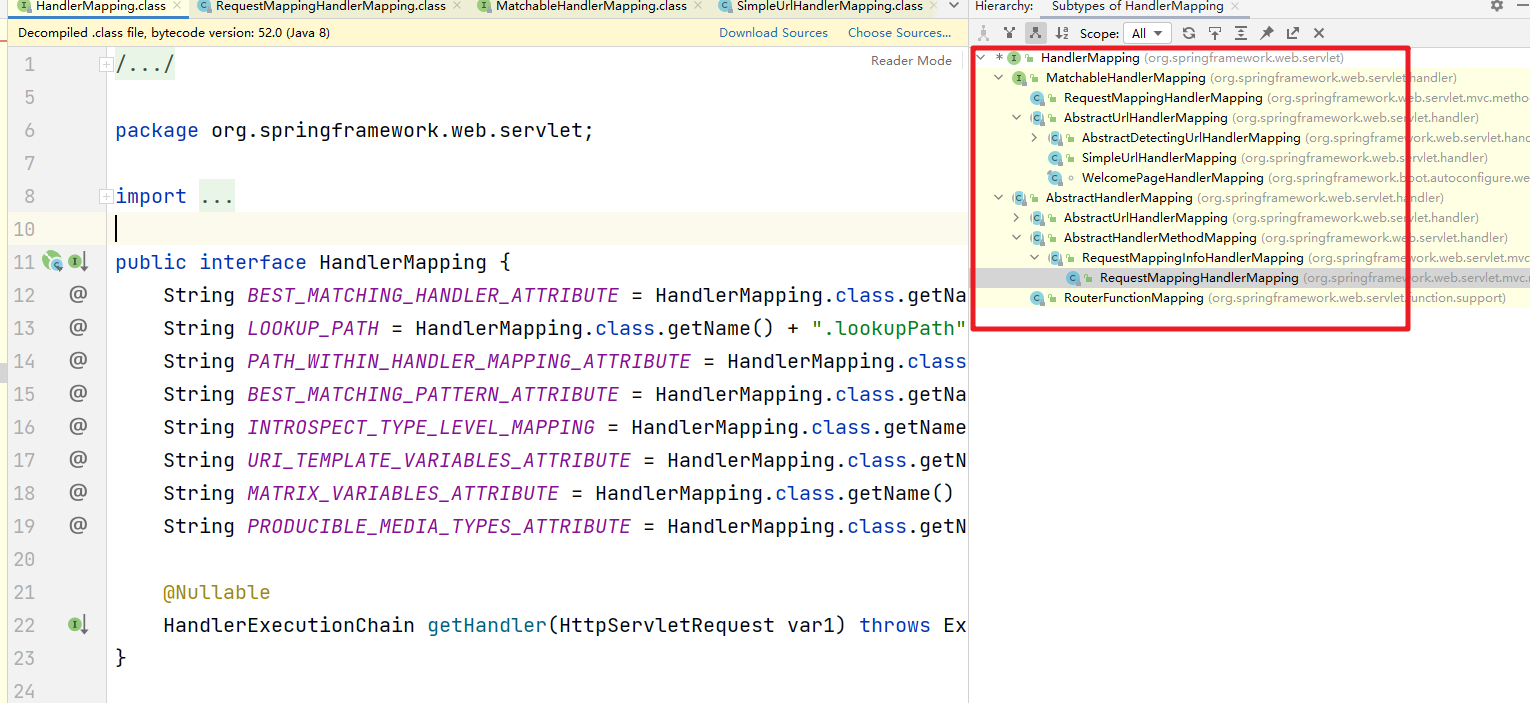Click the scroll-from-source icon in hierarchy toolbar
1530x703 pixels.
coord(1215,32)
